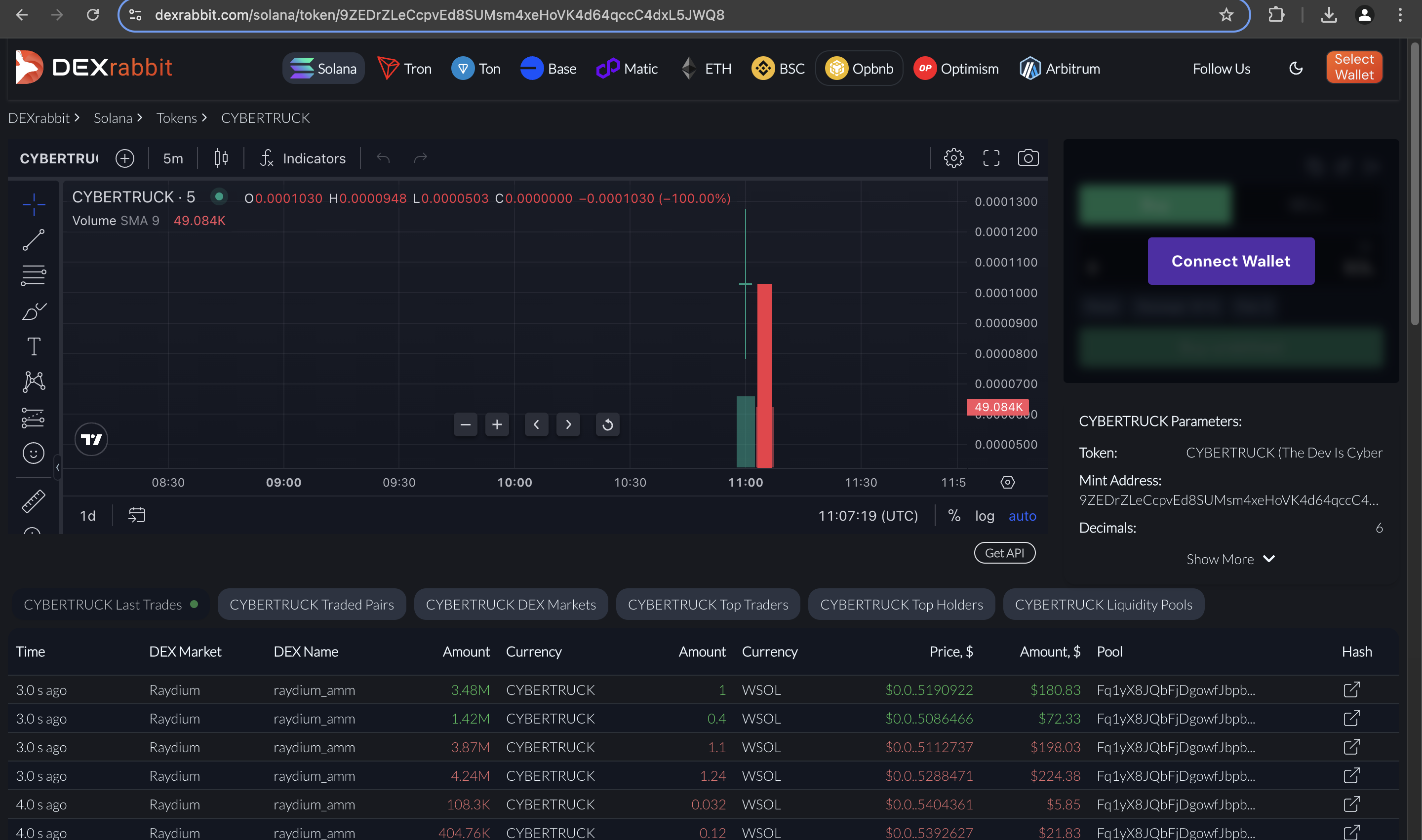Take a chart snapshot with camera
Image resolution: width=1422 pixels, height=840 pixels.
pyautogui.click(x=1028, y=158)
